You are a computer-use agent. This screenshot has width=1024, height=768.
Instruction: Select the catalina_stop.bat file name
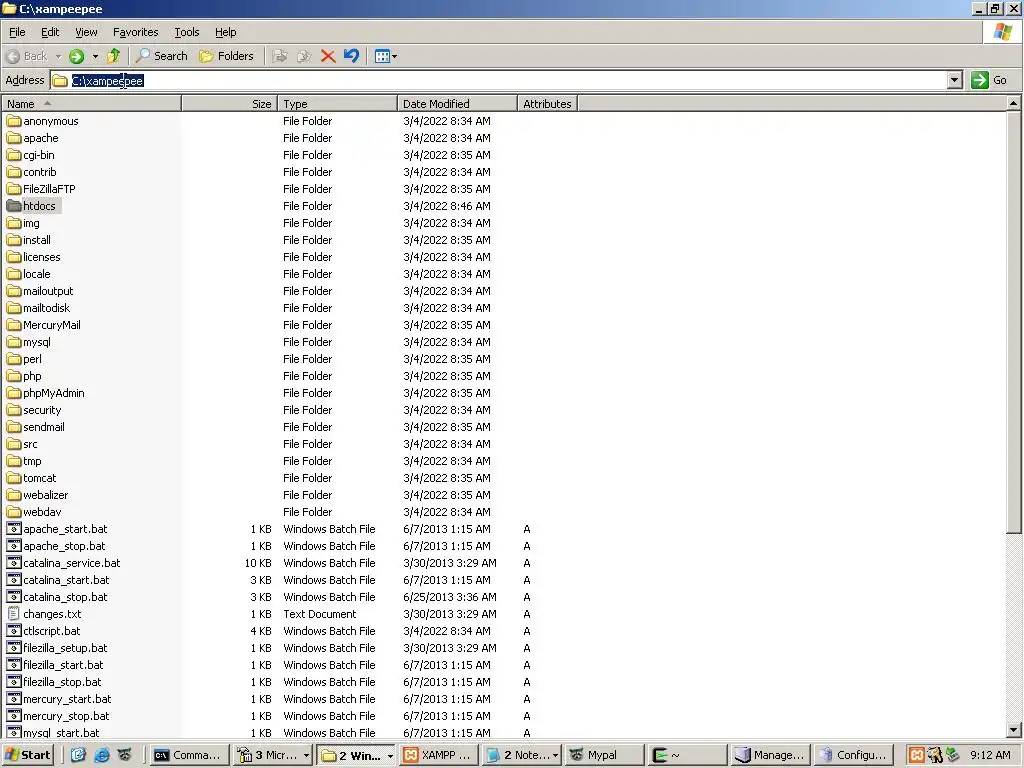point(65,597)
